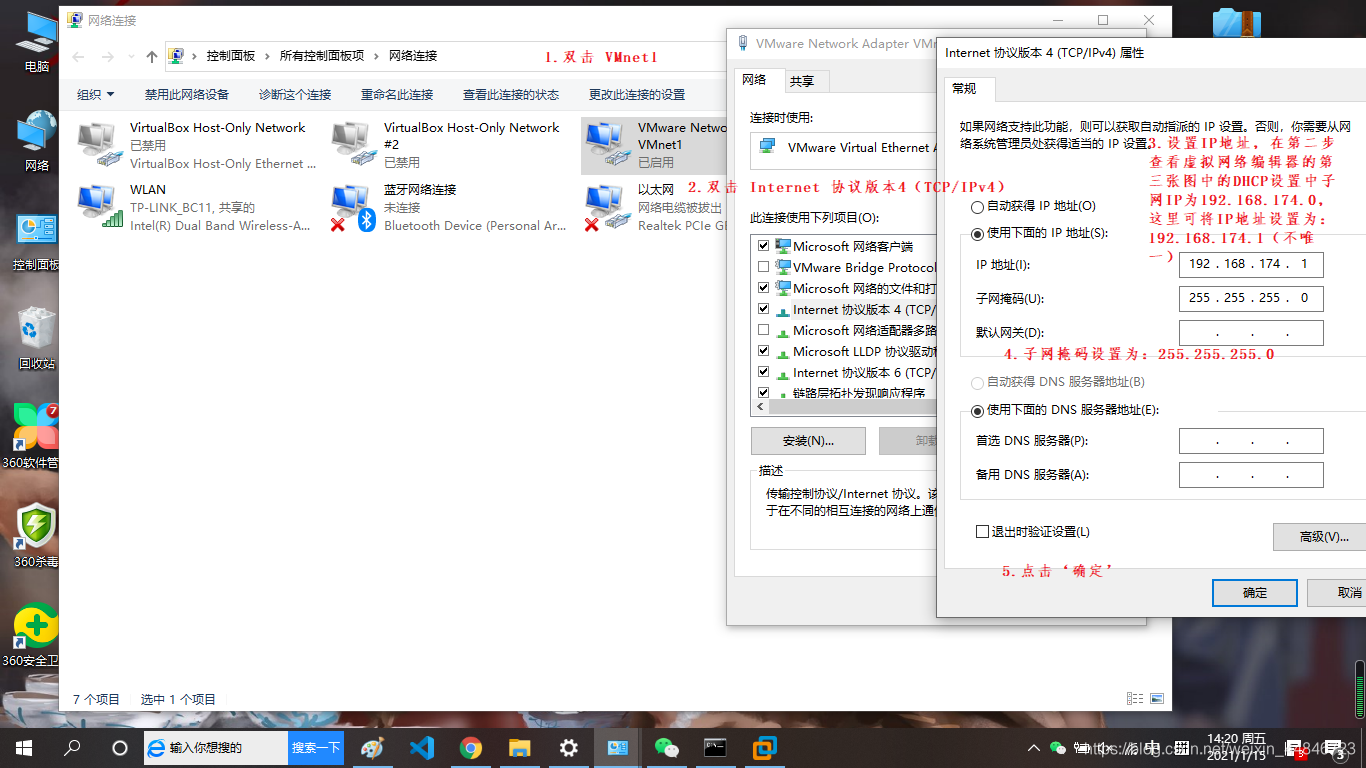Click the IP 地址 input field
The width and height of the screenshot is (1366, 768).
pyautogui.click(x=1251, y=264)
